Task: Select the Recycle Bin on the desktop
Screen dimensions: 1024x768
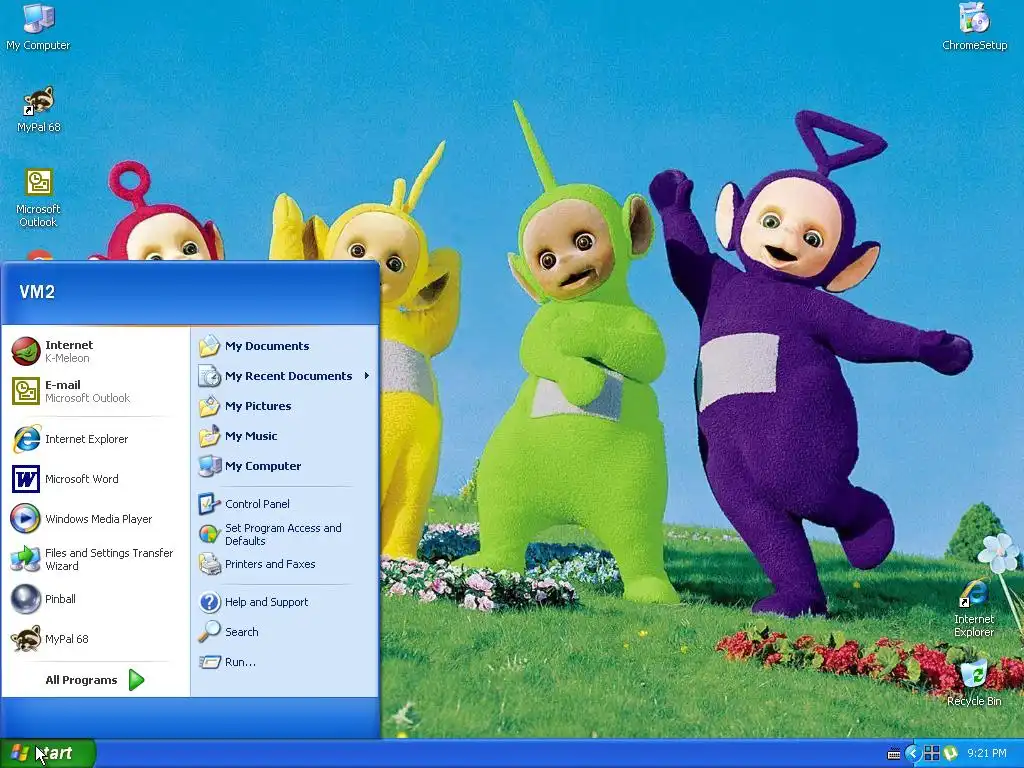Action: pos(974,683)
